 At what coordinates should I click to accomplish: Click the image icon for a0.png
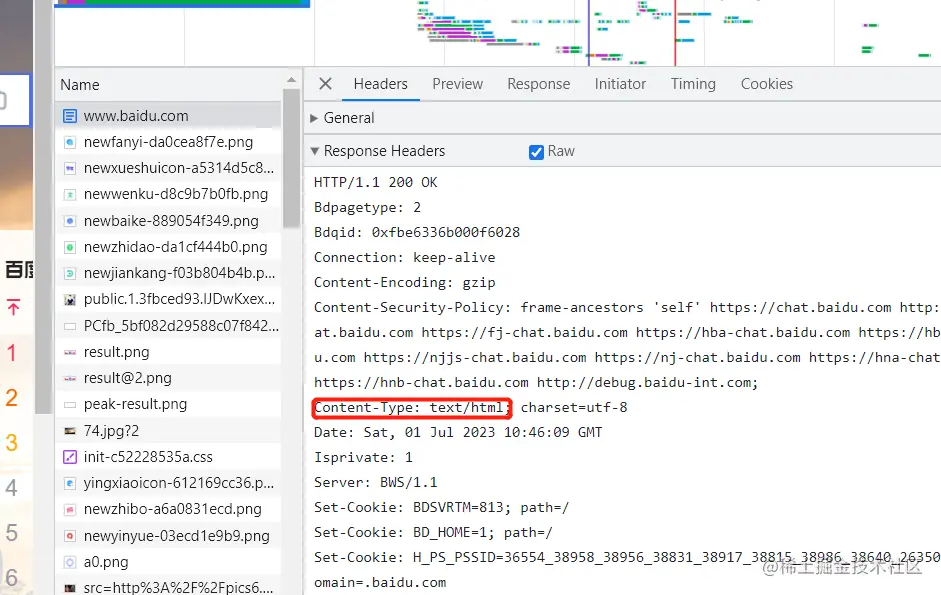click(x=70, y=563)
